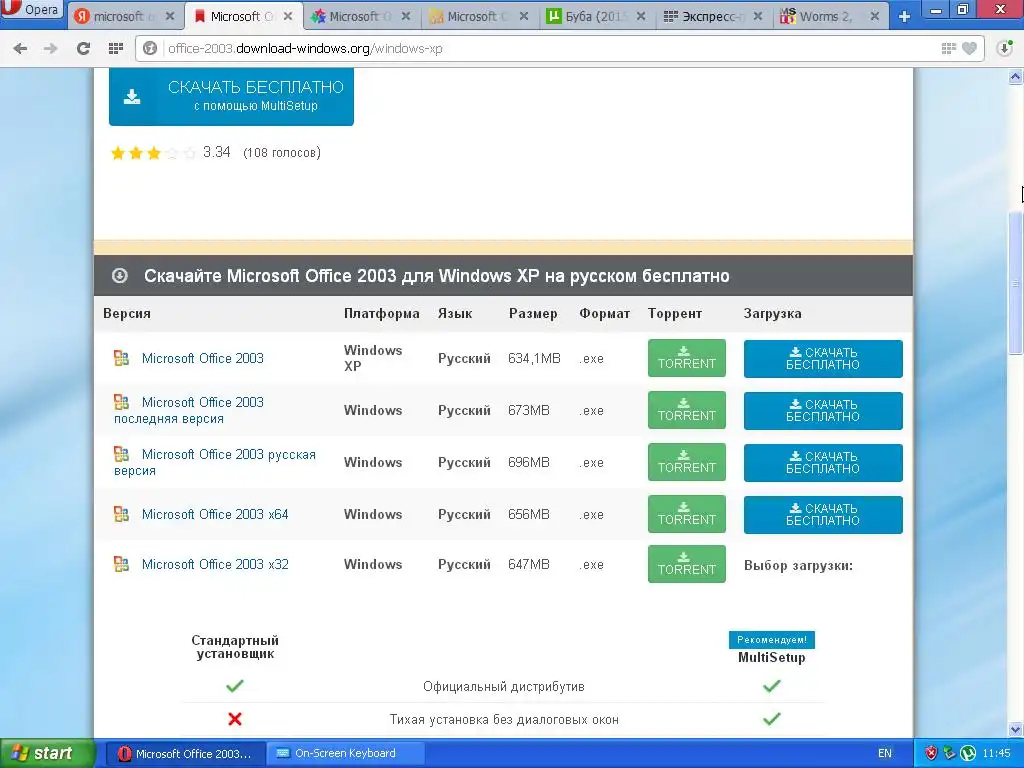Click the Загрузка column header
The image size is (1024, 768).
[773, 313]
